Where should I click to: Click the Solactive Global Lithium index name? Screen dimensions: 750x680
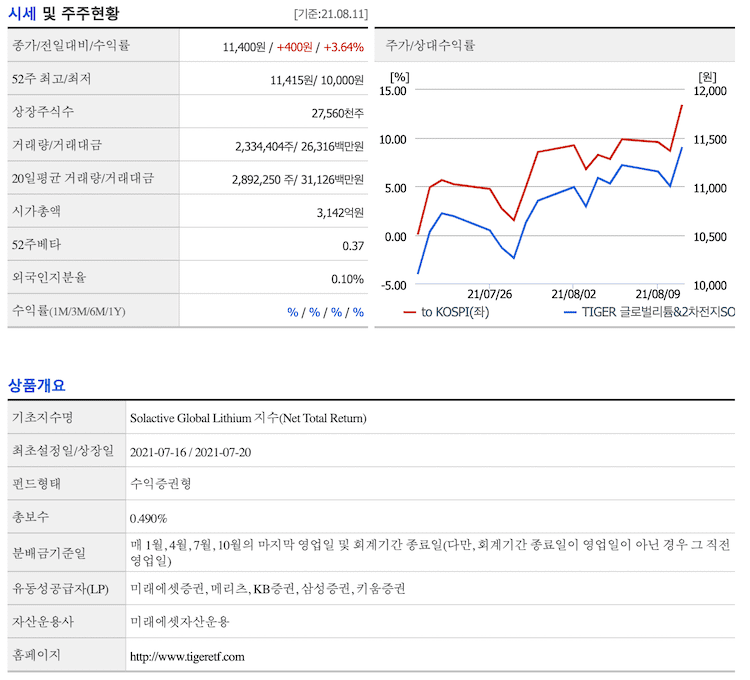click(248, 418)
